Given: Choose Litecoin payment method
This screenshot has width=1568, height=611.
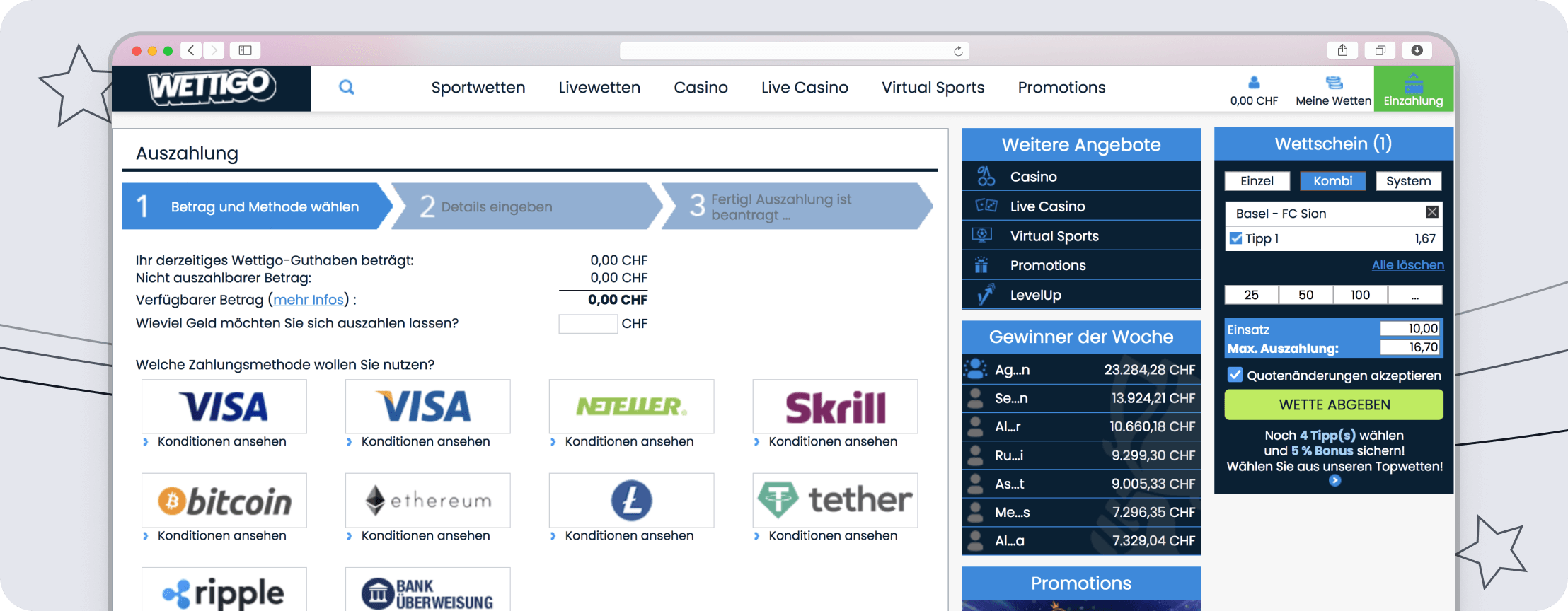Looking at the screenshot, I should [x=632, y=501].
